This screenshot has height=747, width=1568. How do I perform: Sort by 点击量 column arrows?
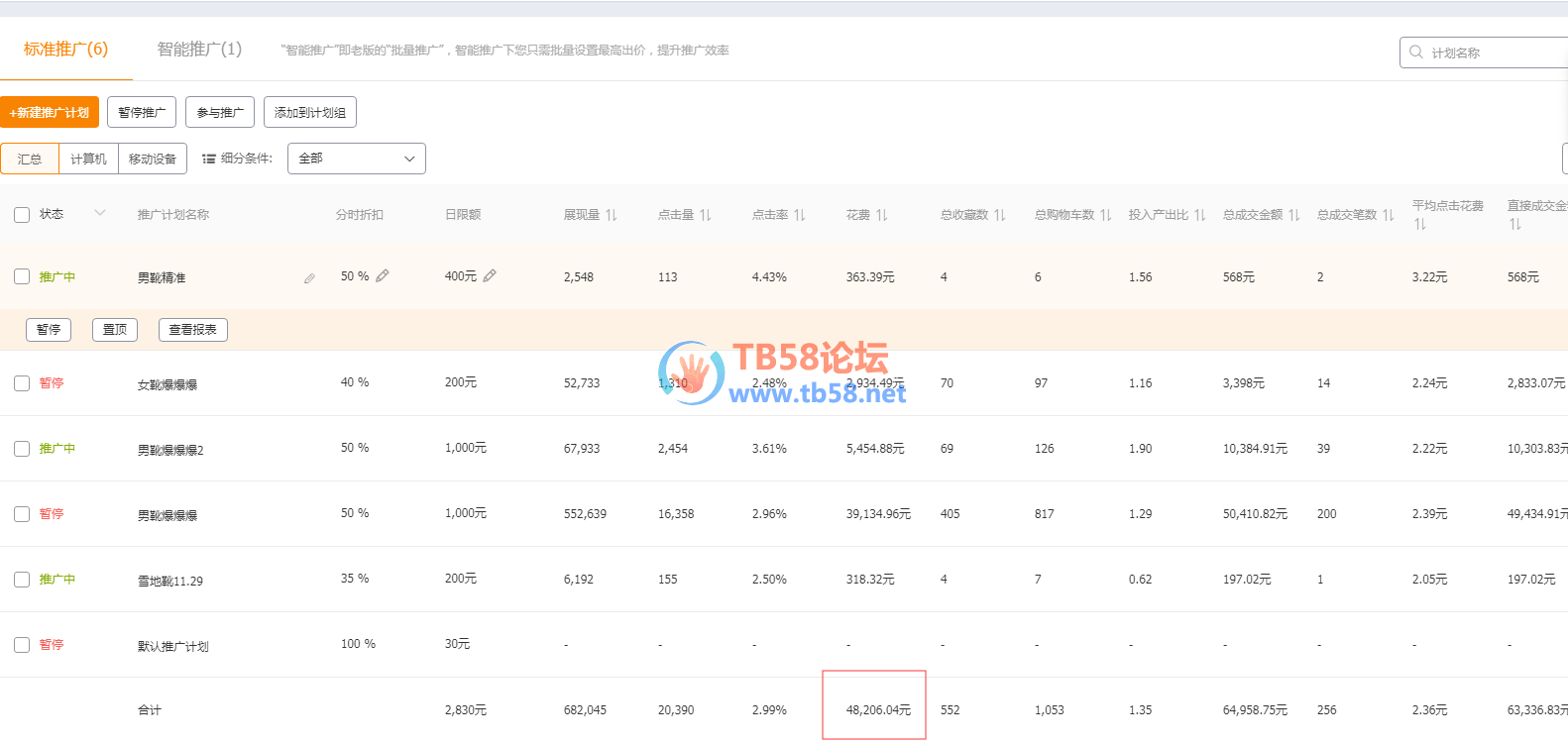[x=706, y=215]
